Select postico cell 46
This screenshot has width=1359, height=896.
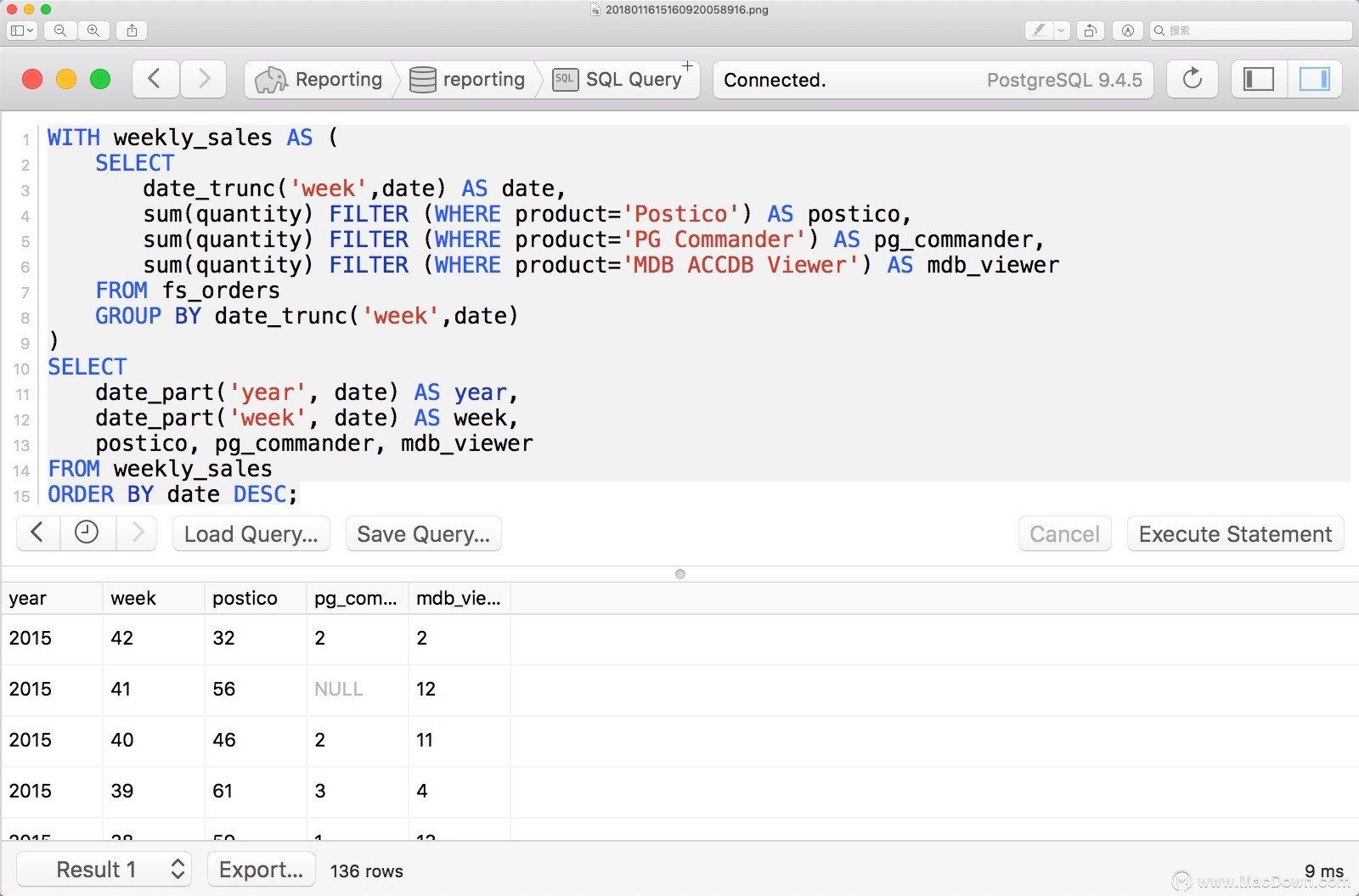256,740
